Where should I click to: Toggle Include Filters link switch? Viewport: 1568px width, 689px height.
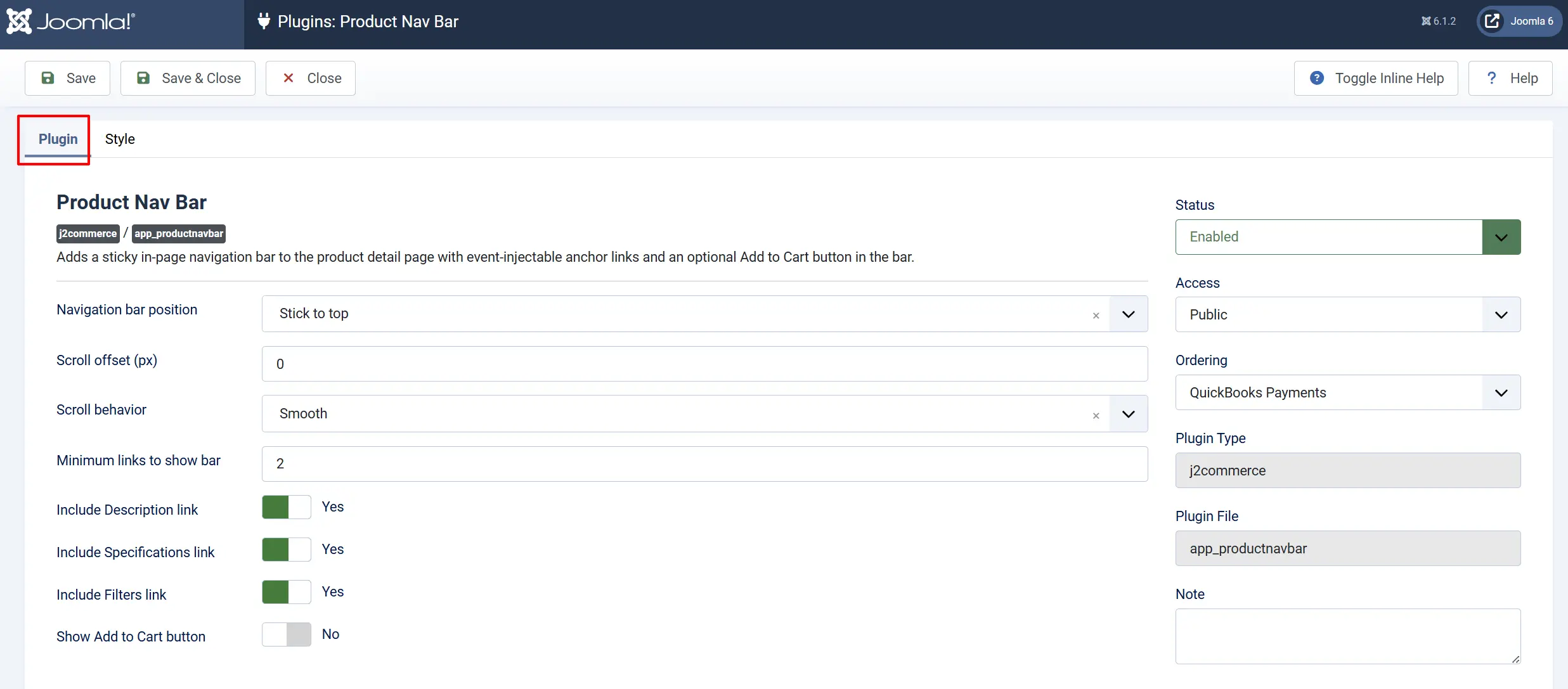[287, 592]
